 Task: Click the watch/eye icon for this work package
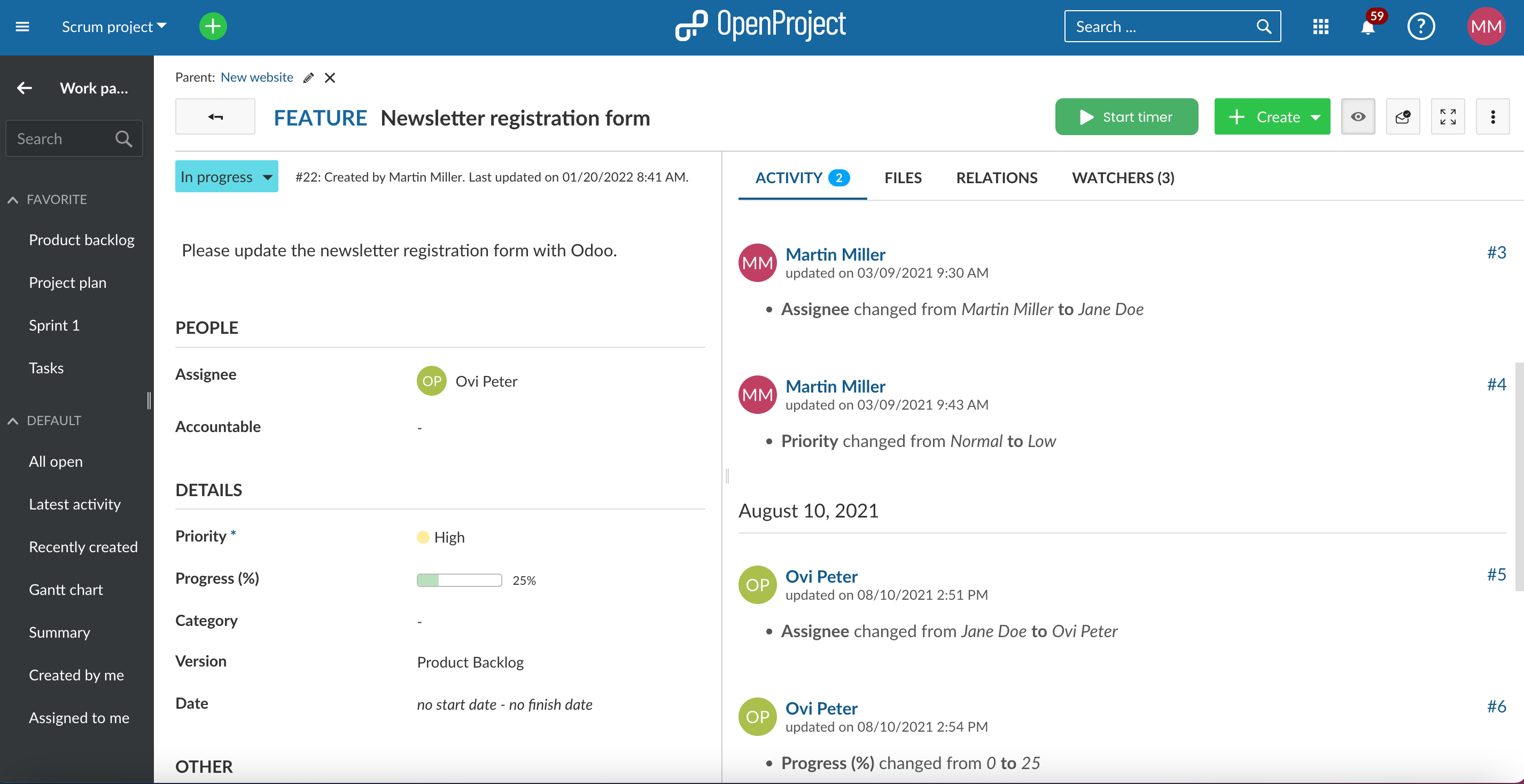point(1357,116)
